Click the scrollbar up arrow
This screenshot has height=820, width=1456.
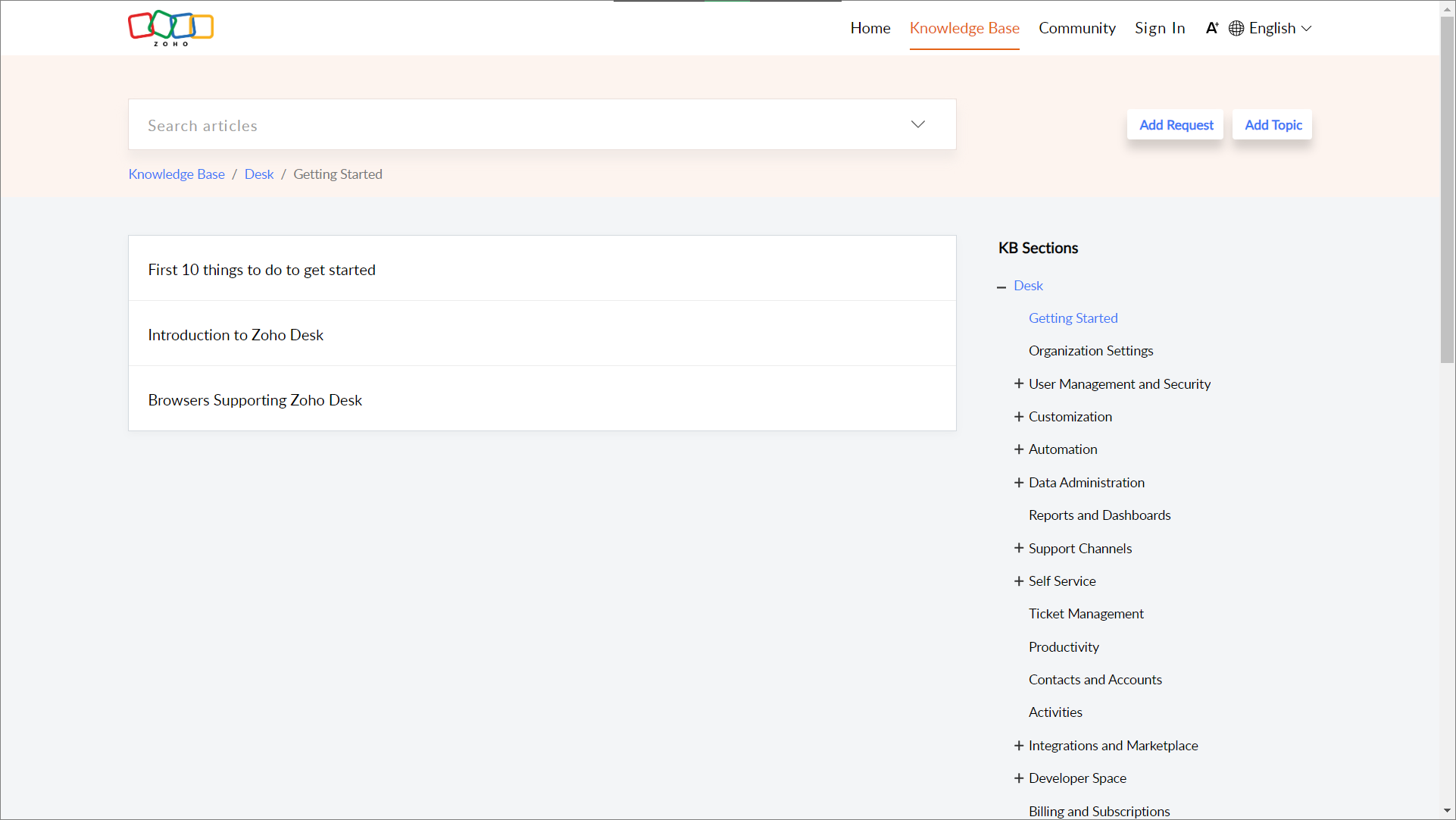(x=1447, y=8)
